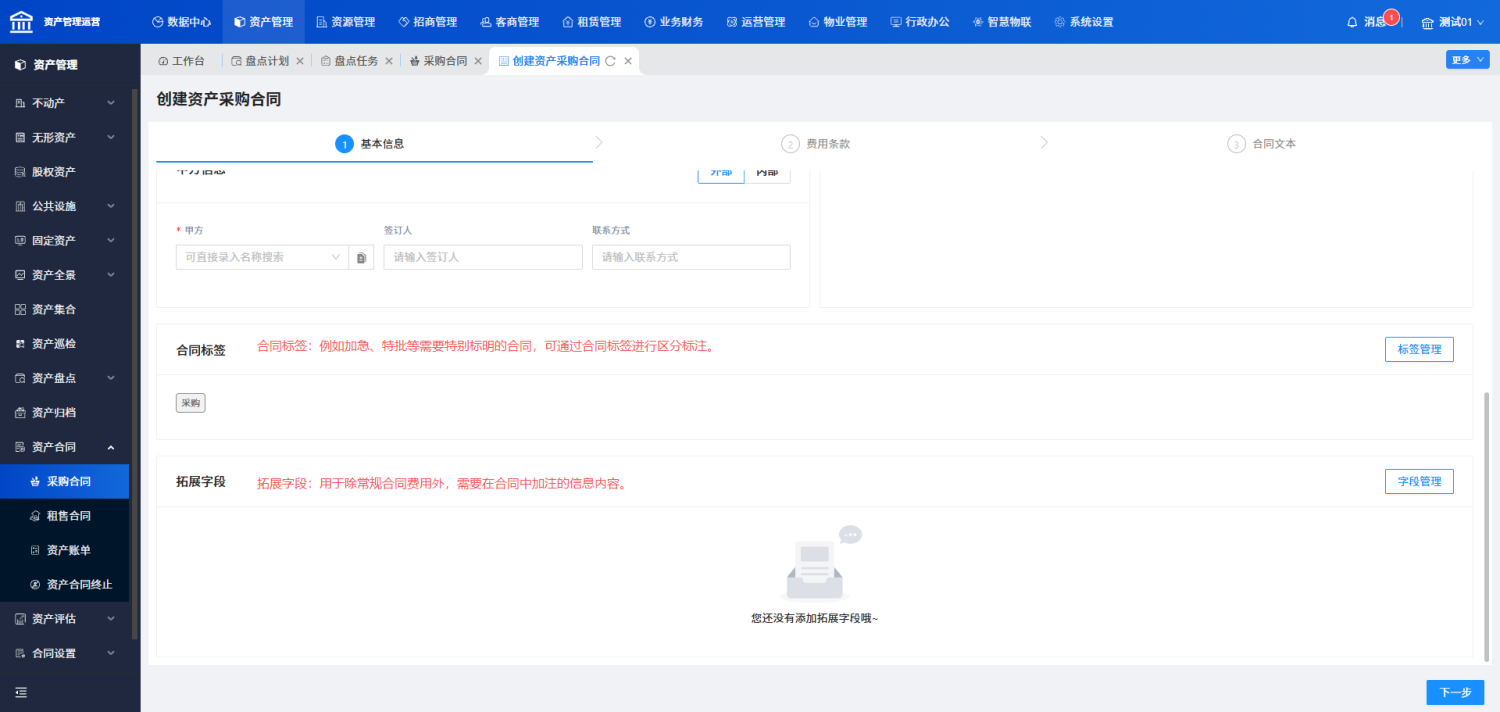Toggle the 采购 contract tag
Screen dimensions: 1500x712
coord(190,403)
